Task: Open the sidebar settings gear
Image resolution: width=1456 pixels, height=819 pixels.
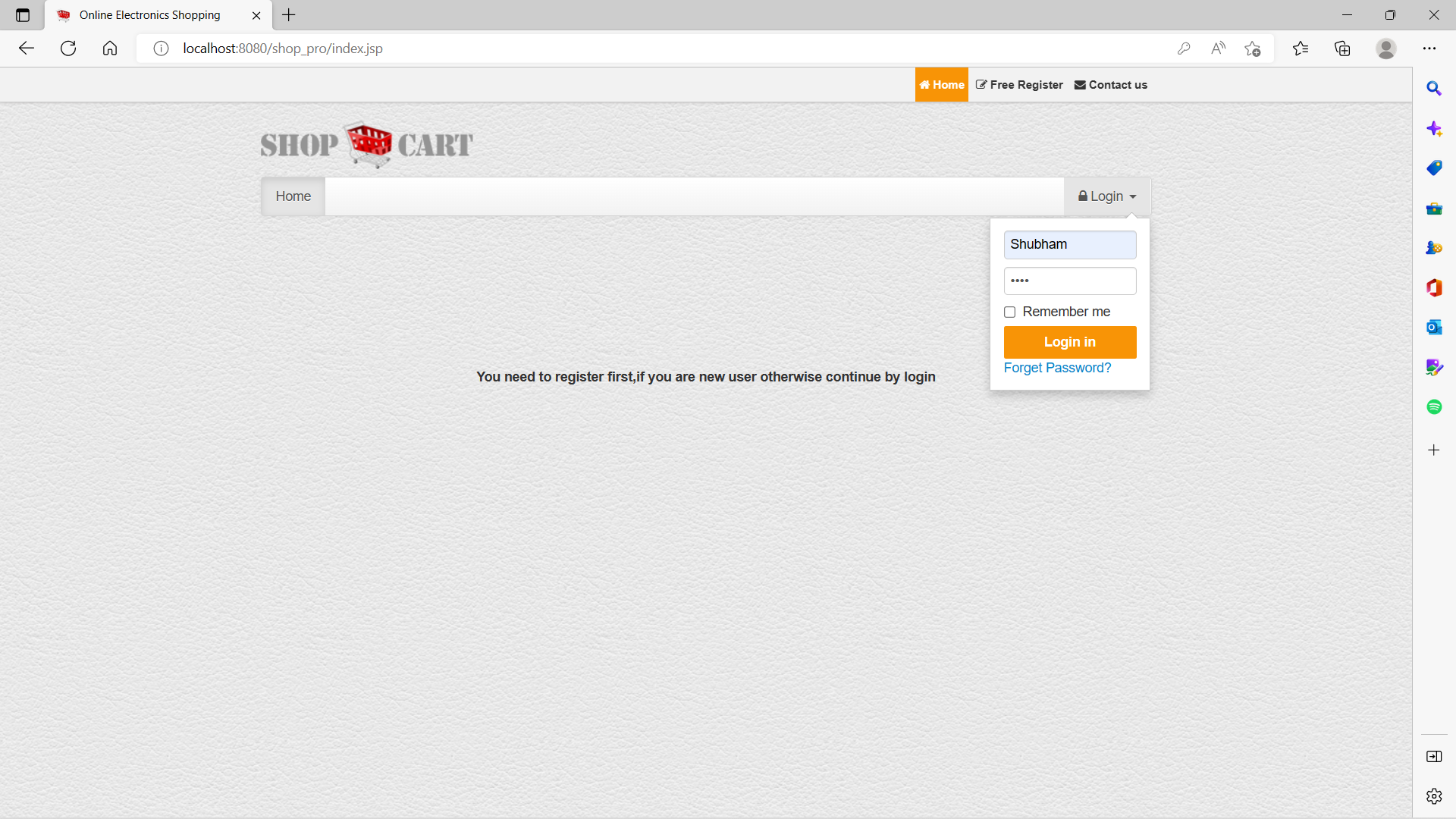Action: coord(1433,796)
